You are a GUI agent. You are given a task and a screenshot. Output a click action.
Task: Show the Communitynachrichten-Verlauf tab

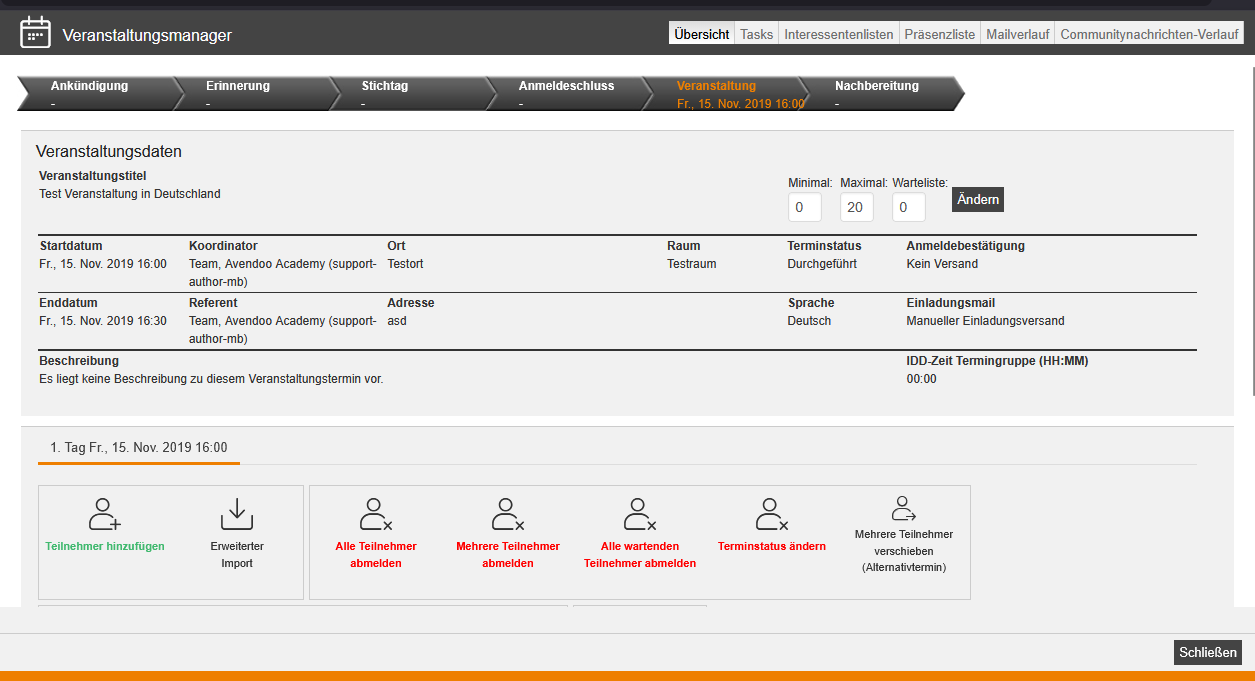coord(1149,34)
